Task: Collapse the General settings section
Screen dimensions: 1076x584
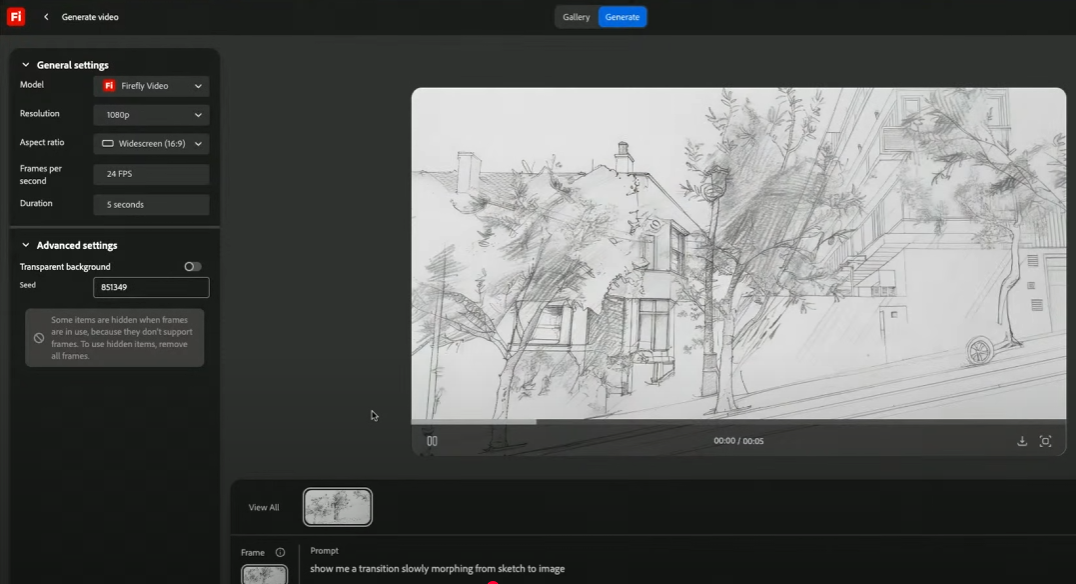Action: 26,65
